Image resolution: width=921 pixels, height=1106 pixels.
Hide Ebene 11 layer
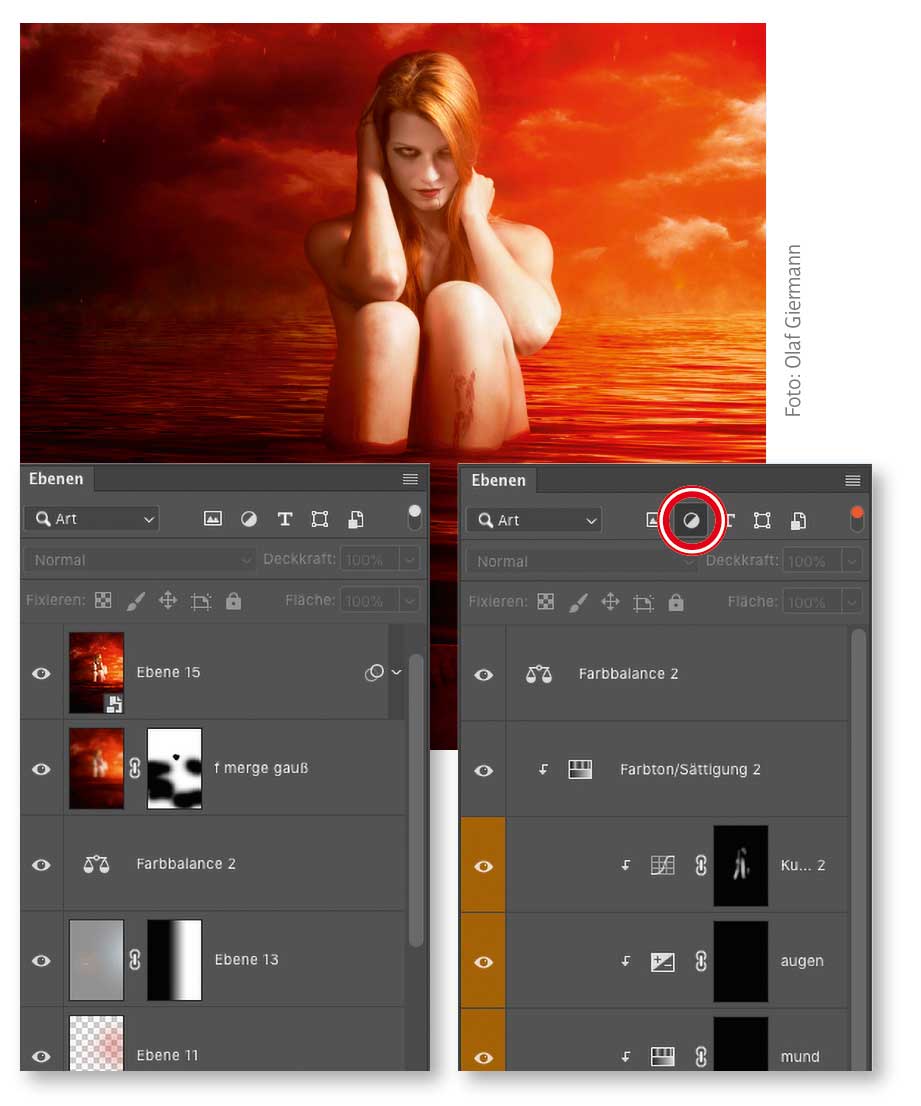42,1056
